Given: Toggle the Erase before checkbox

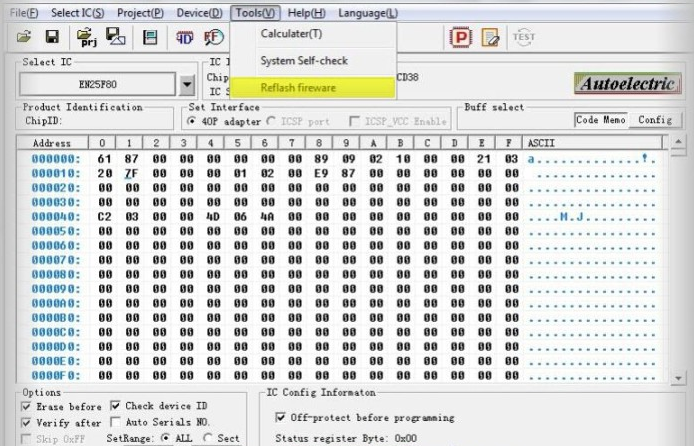Looking at the screenshot, I should coord(26,406).
